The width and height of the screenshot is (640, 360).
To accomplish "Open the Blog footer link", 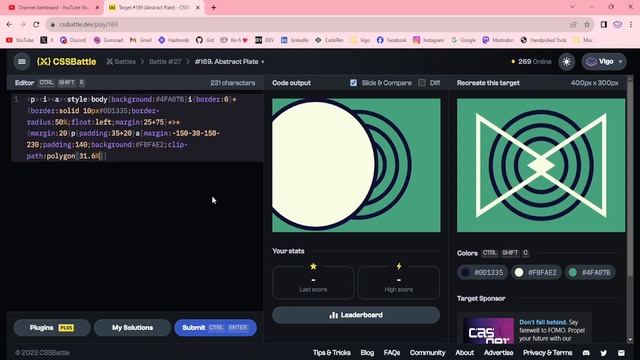I will point(367,353).
